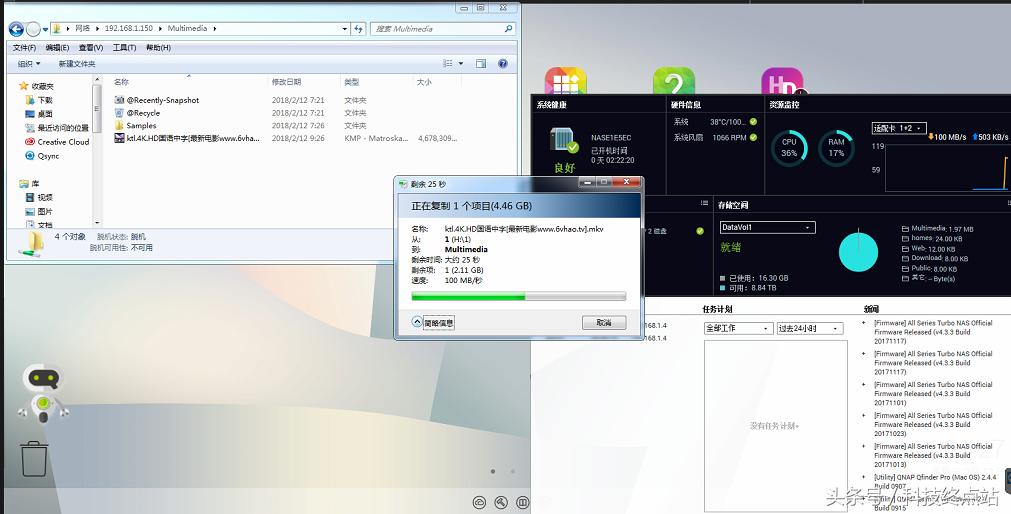Select 下载 in the navigation pane
This screenshot has width=1011, height=514.
pyautogui.click(x=39, y=100)
